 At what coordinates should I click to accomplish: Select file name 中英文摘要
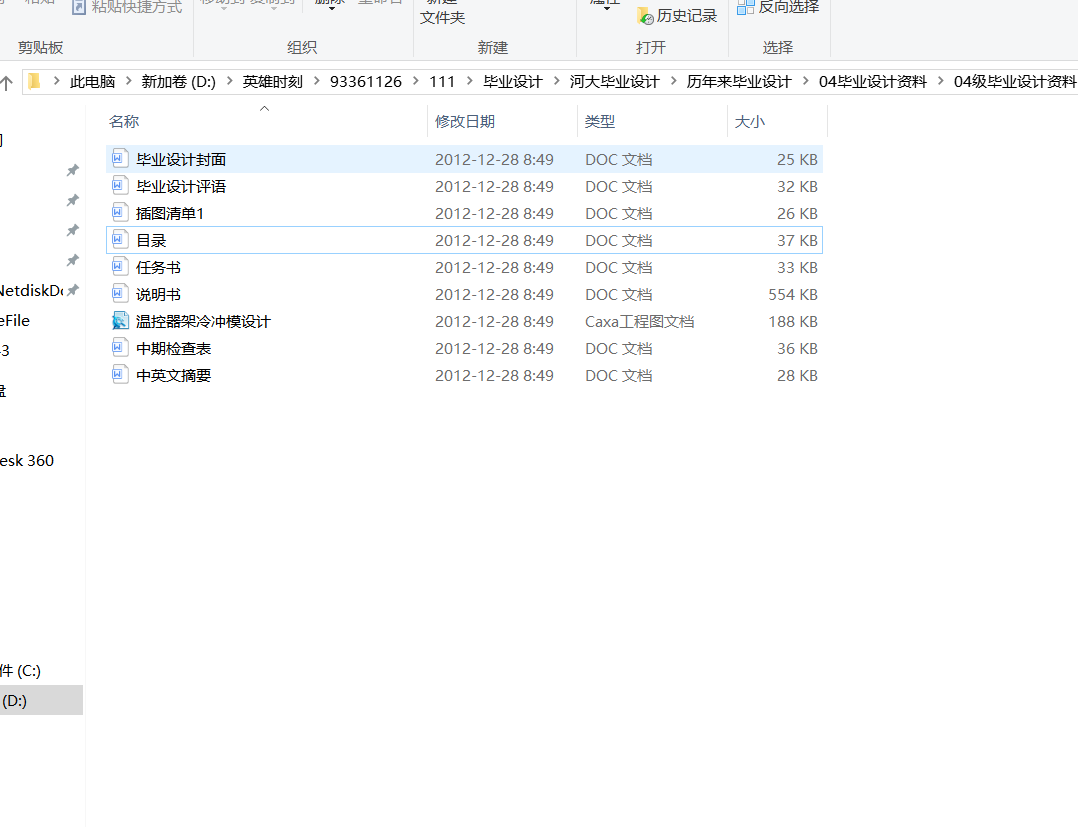(173, 375)
